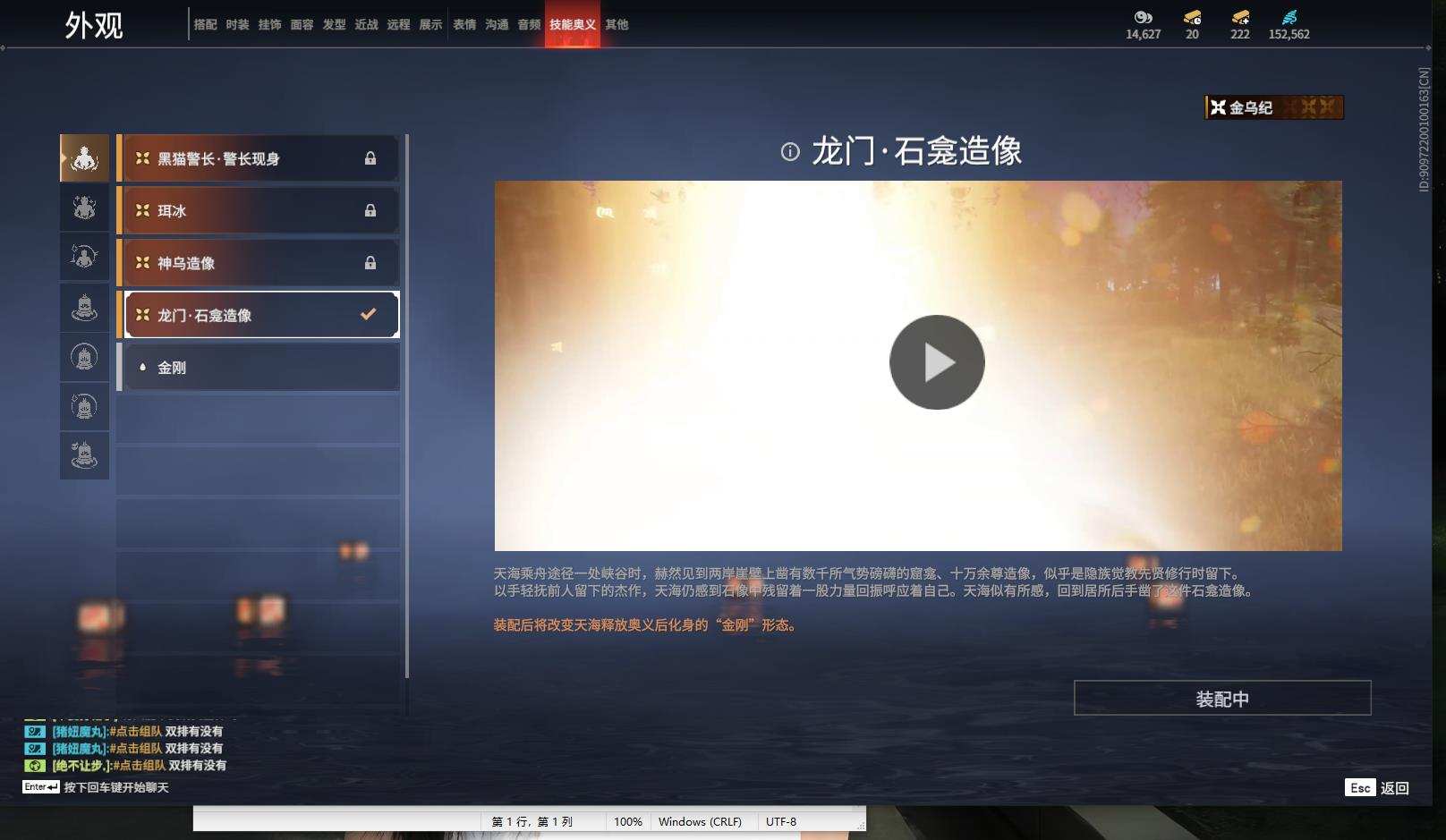Click Windows (CRLF) in the status bar
Screen dimensions: 1446x840
coord(700,821)
